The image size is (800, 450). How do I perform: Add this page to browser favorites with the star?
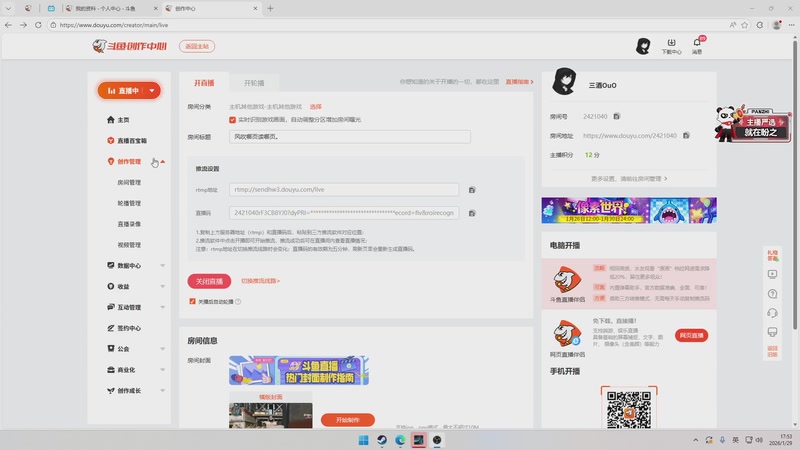[x=745, y=24]
